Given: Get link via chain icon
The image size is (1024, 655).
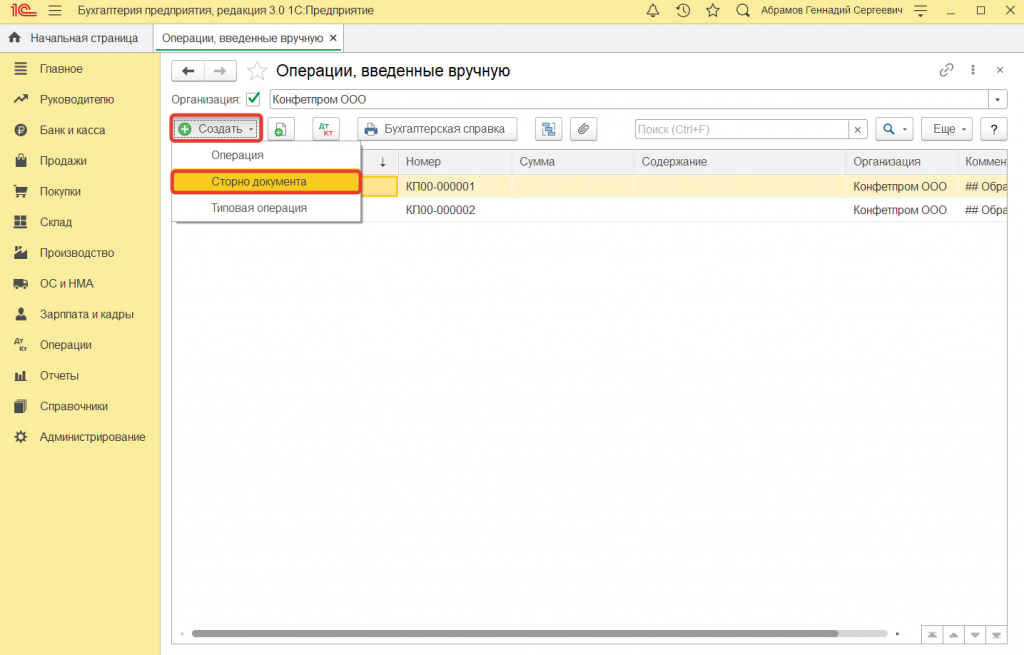Looking at the screenshot, I should pyautogui.click(x=946, y=70).
